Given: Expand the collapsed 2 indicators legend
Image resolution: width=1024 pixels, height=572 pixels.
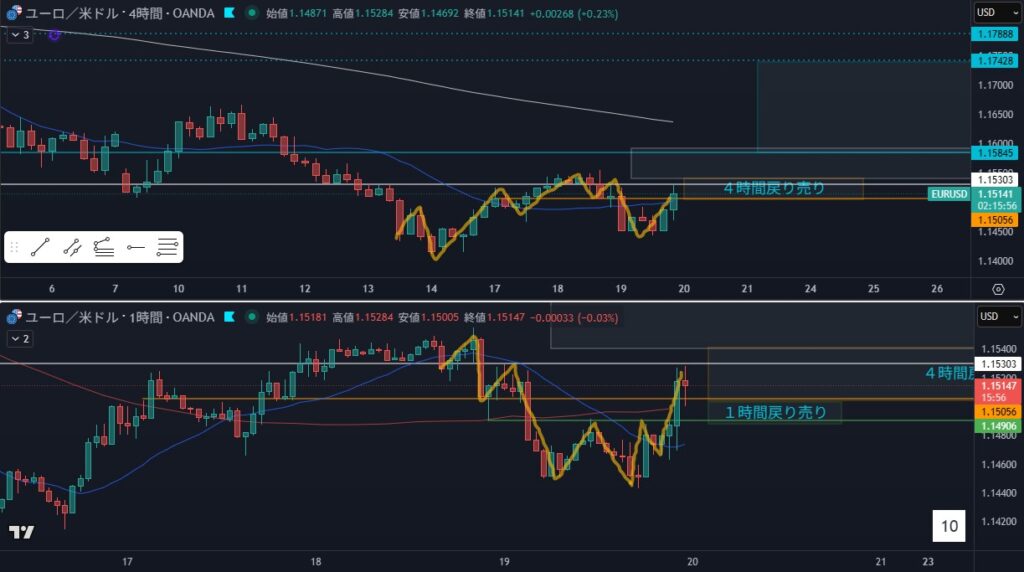Looking at the screenshot, I should coord(19,339).
